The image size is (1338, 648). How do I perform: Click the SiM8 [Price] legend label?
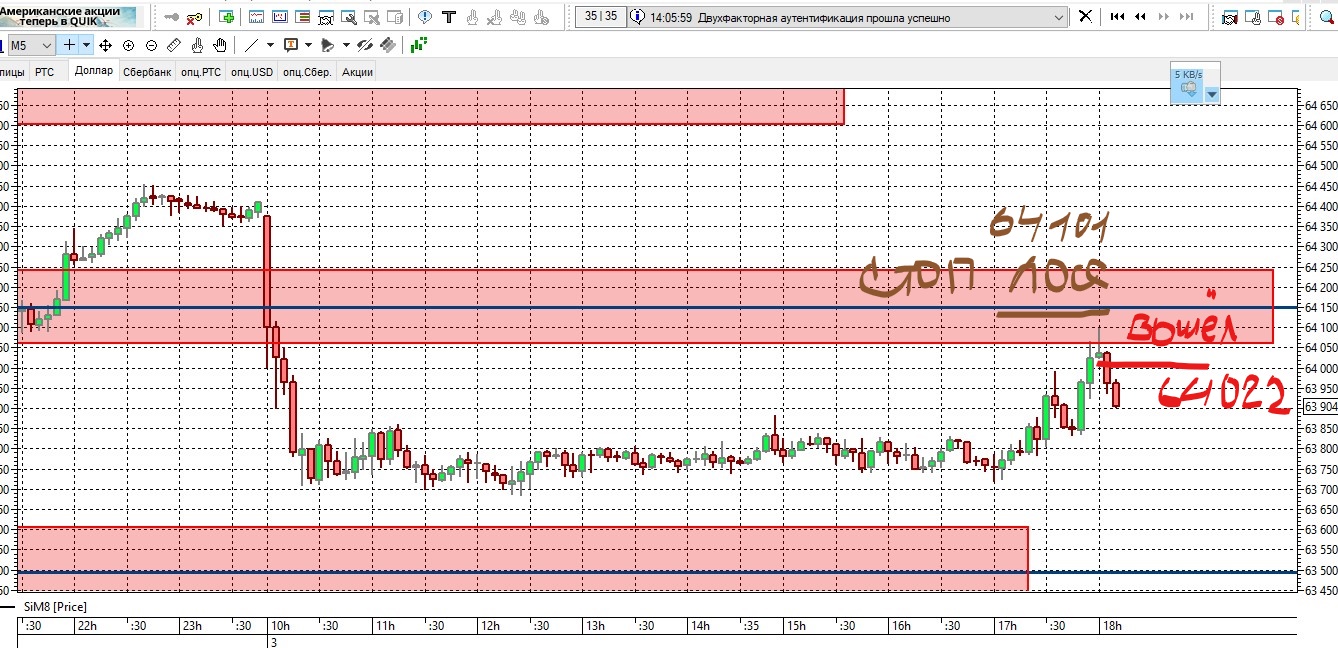click(55, 606)
